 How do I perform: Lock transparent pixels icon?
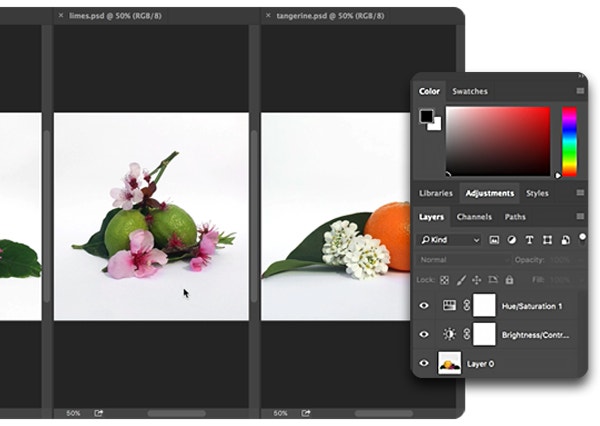click(x=444, y=280)
